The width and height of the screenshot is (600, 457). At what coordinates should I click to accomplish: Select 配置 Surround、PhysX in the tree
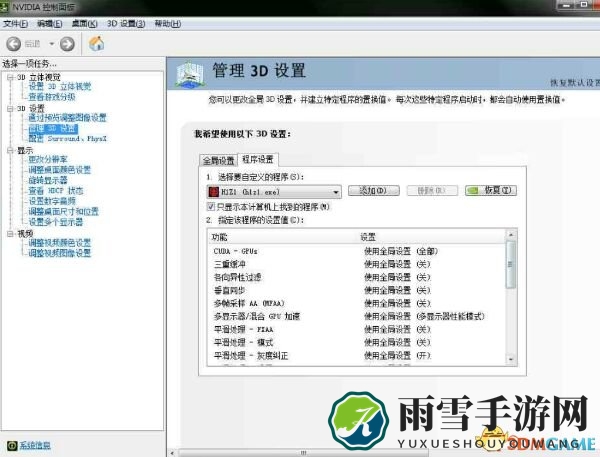pyautogui.click(x=68, y=139)
